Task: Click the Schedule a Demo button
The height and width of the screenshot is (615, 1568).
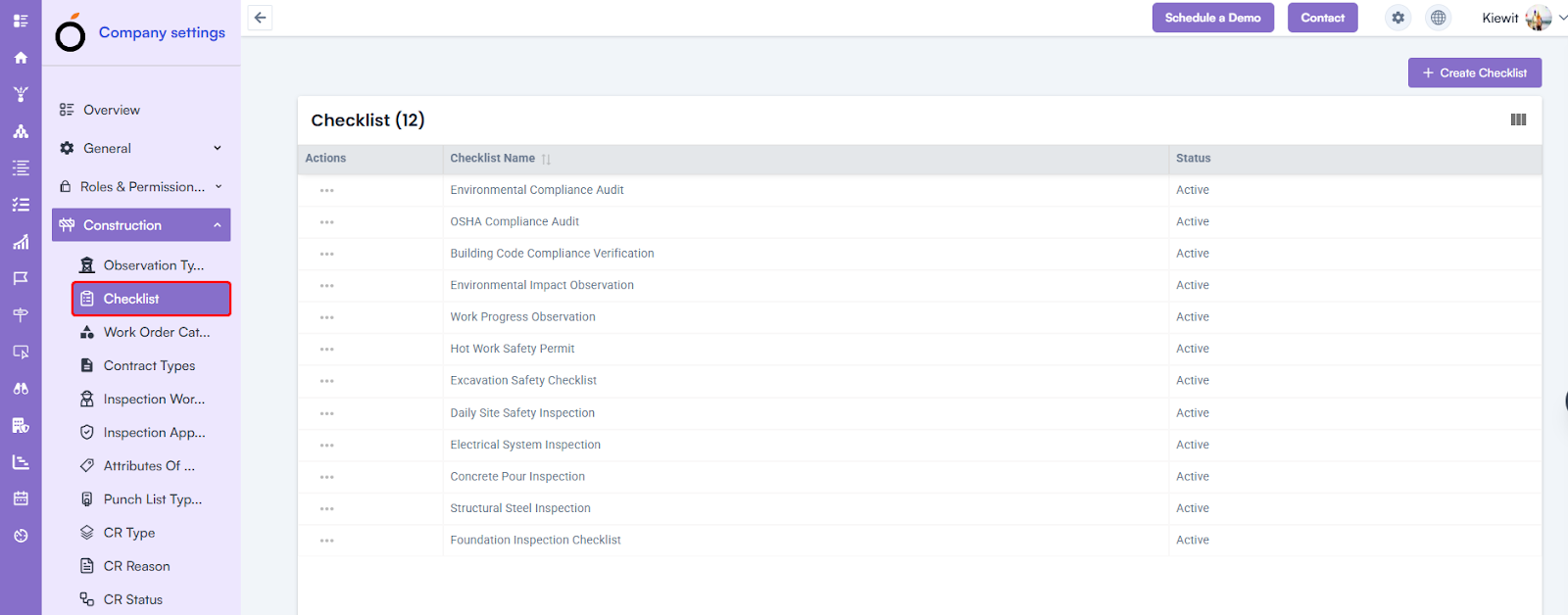Action: point(1212,18)
